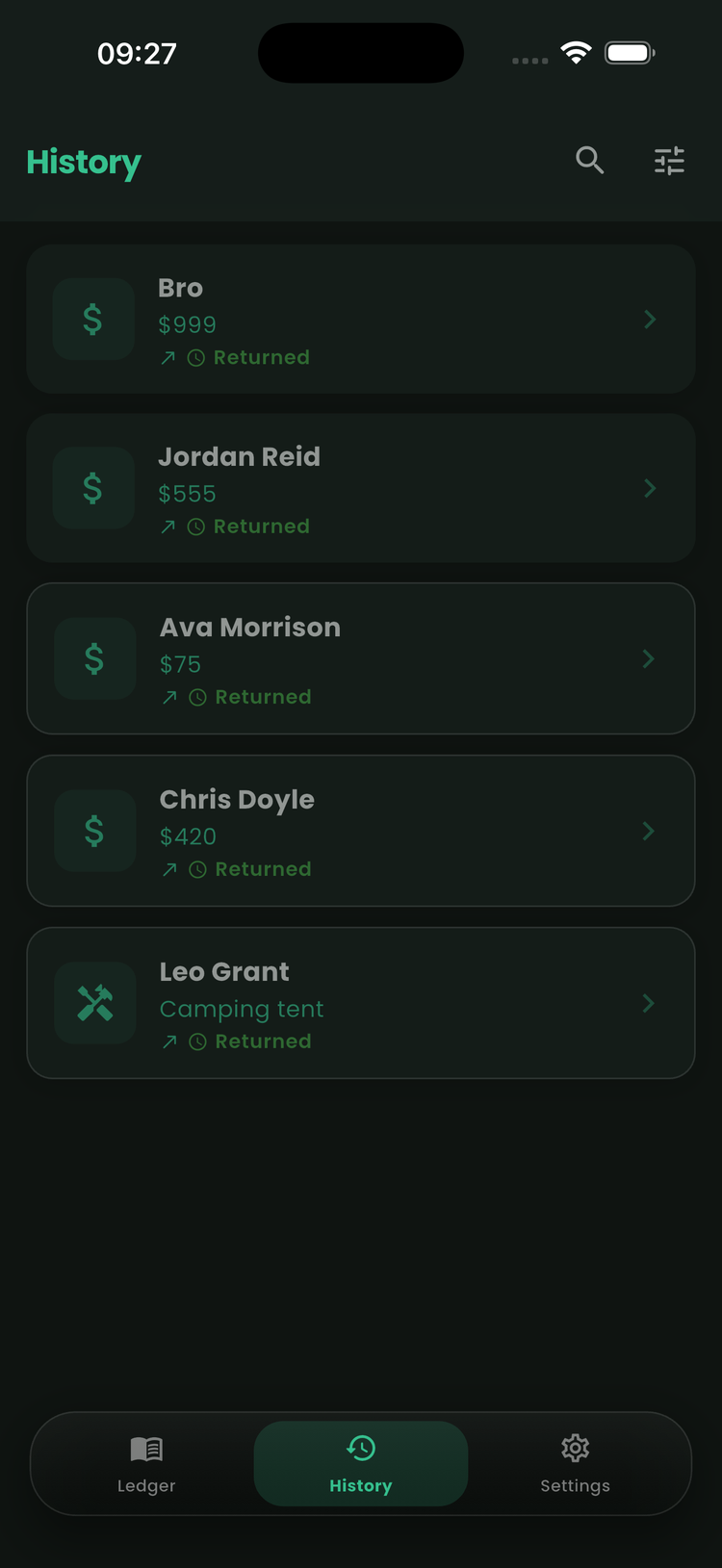Expand the Chris Doyle entry chevron
722x1568 pixels.
click(x=649, y=831)
